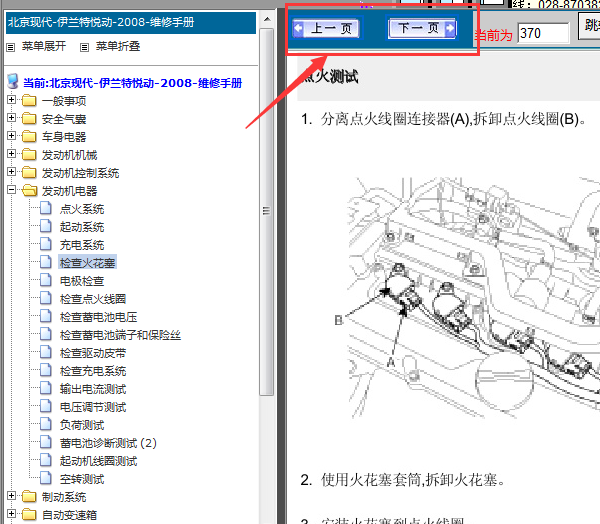
Task: Expand the 发动机机械 folder
Action: click(11, 153)
